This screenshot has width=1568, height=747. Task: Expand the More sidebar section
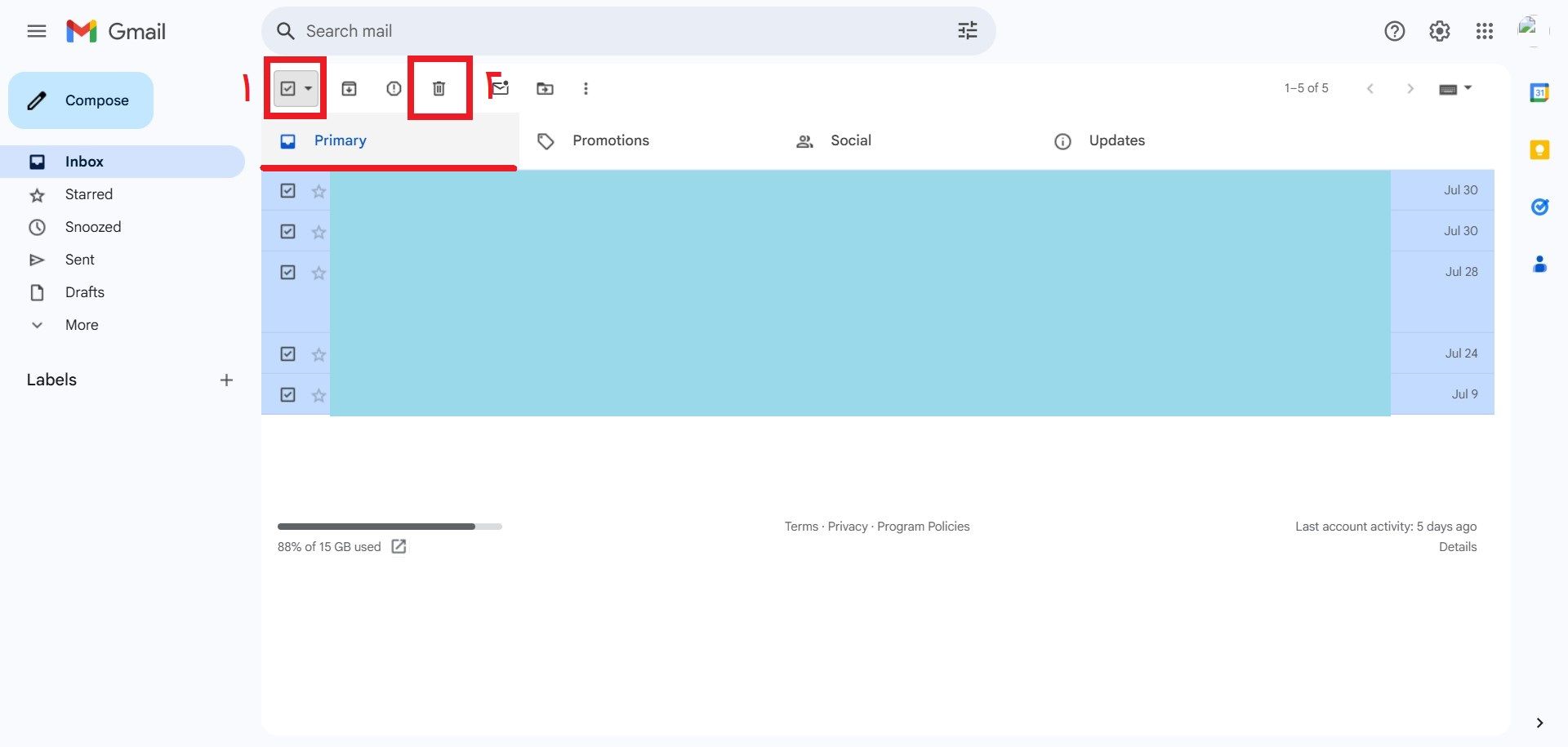(82, 325)
